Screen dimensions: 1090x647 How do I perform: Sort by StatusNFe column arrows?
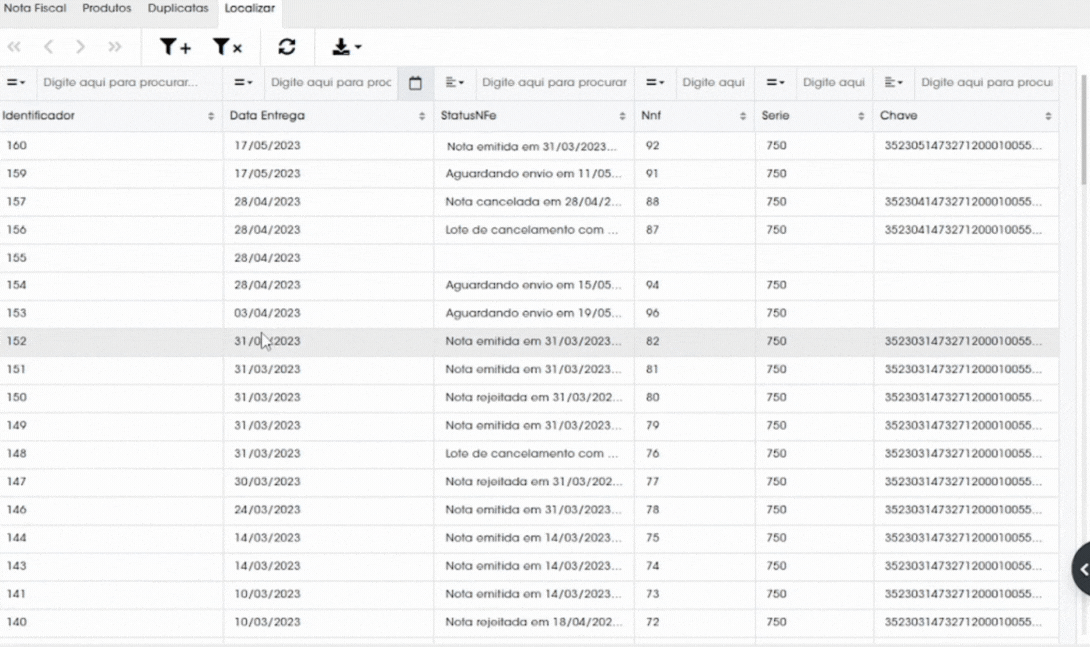tap(622, 116)
